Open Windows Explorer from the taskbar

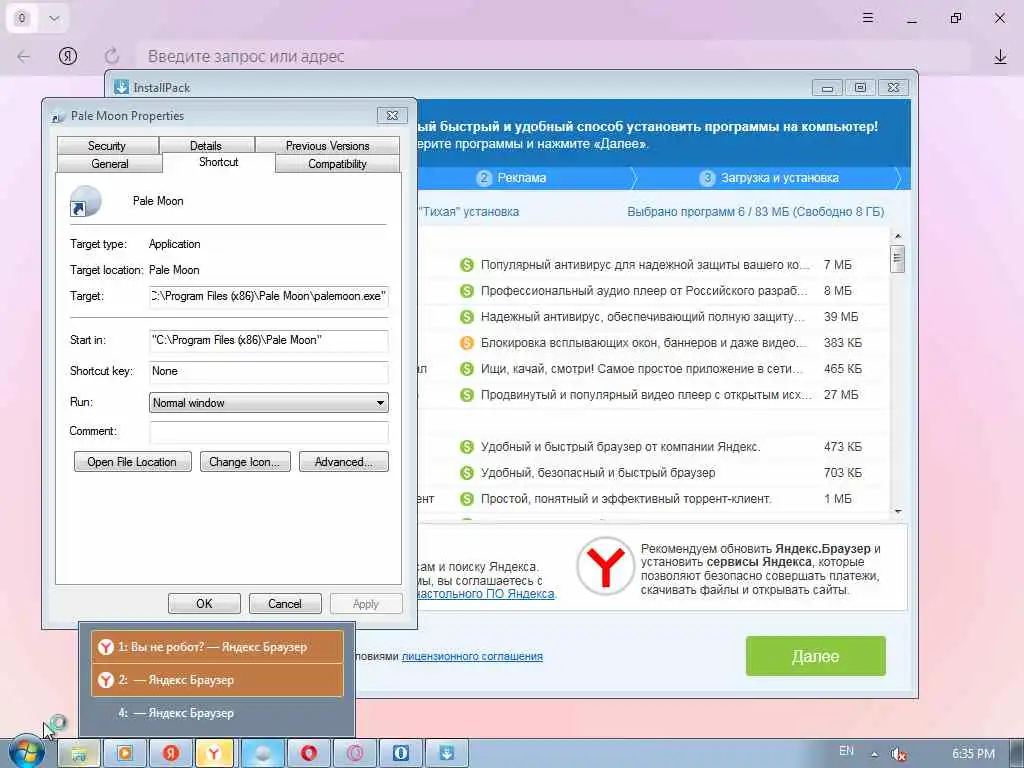(x=78, y=754)
